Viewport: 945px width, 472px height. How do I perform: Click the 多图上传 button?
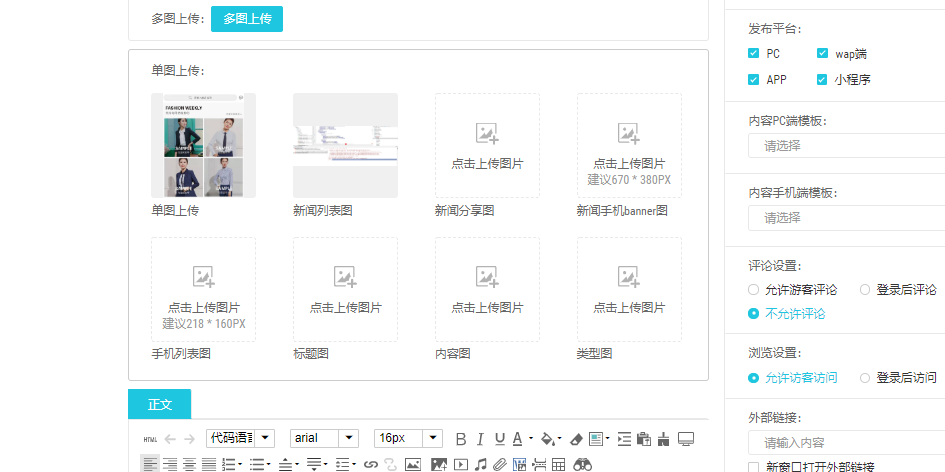coord(247,19)
